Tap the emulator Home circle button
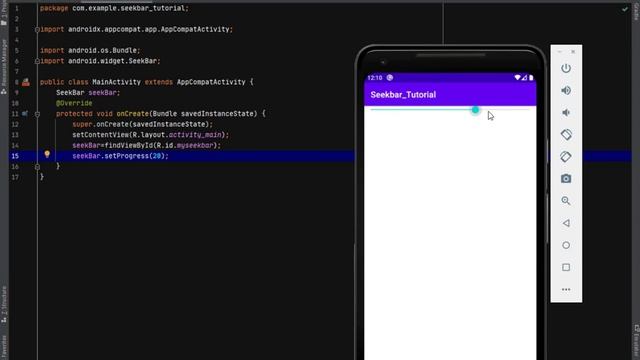 point(566,245)
